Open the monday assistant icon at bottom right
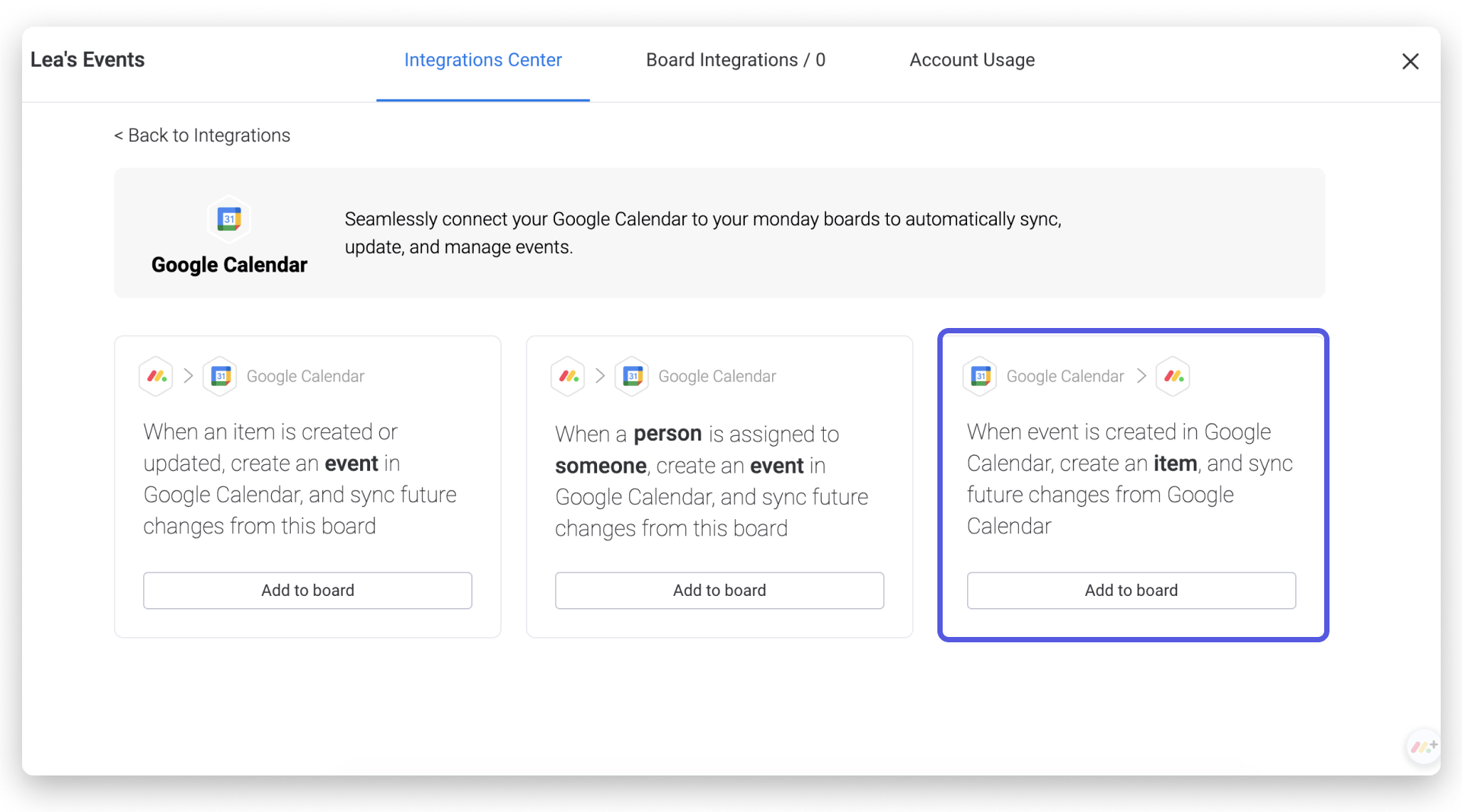The height and width of the screenshot is (812, 1462). pyautogui.click(x=1422, y=747)
